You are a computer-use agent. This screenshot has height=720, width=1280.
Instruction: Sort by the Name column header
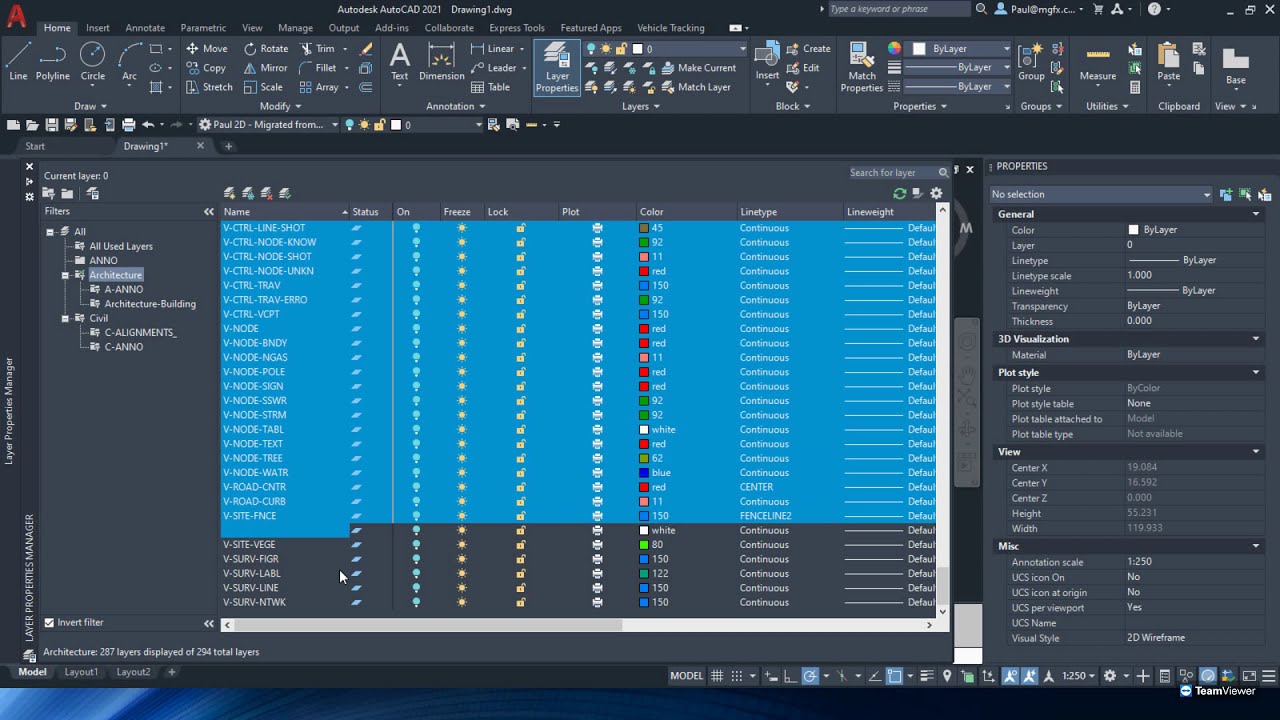pos(284,212)
